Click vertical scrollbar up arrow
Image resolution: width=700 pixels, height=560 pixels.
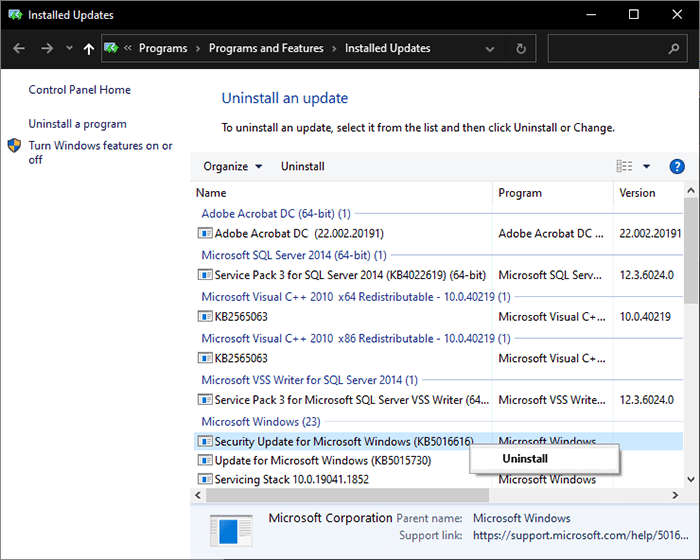click(691, 191)
